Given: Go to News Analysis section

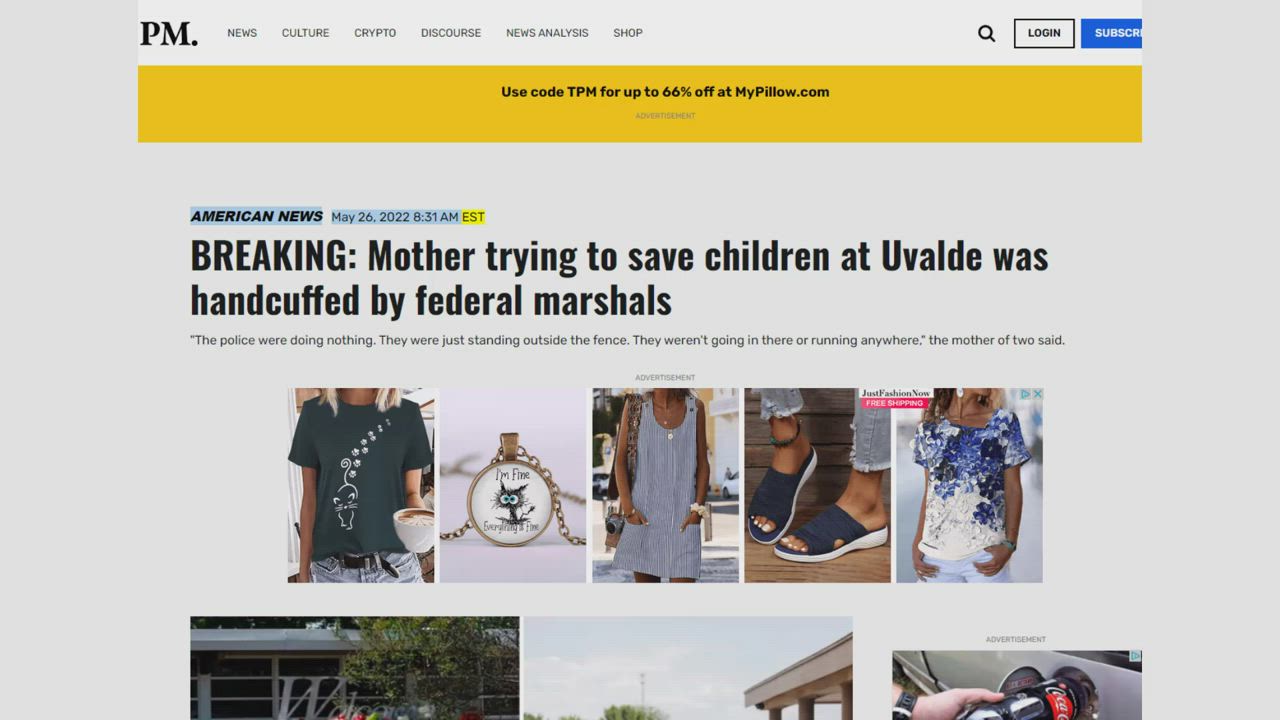Looking at the screenshot, I should click(x=547, y=33).
